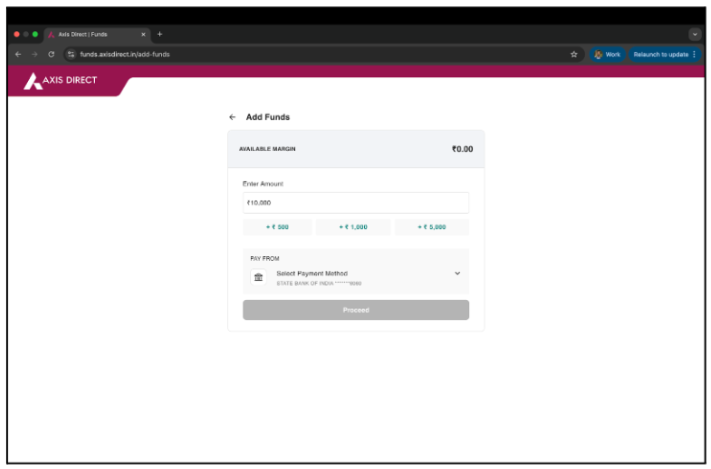
Task: Open the tab search dropdown arrow
Action: click(x=695, y=34)
